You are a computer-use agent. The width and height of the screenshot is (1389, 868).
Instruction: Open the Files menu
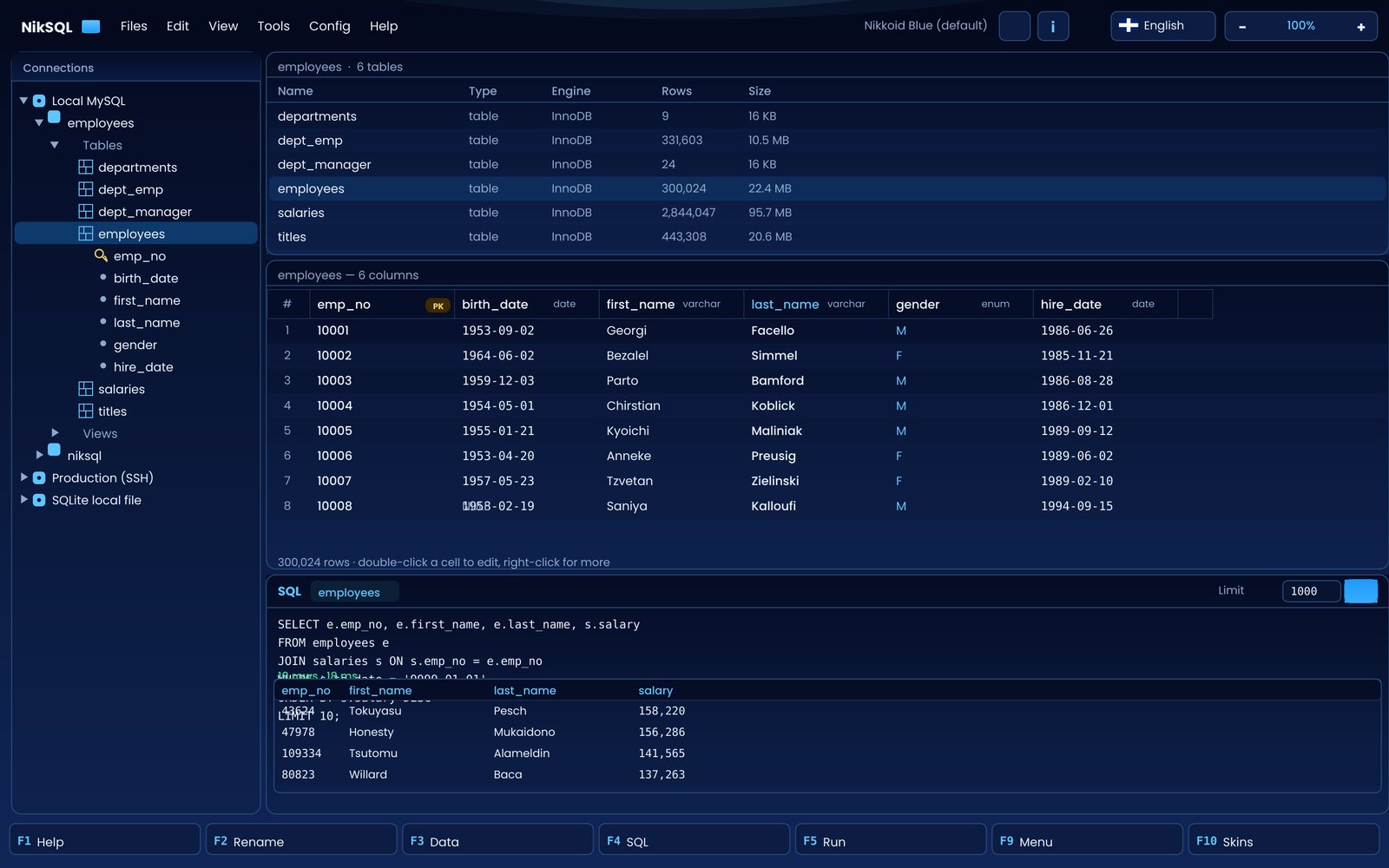(134, 26)
